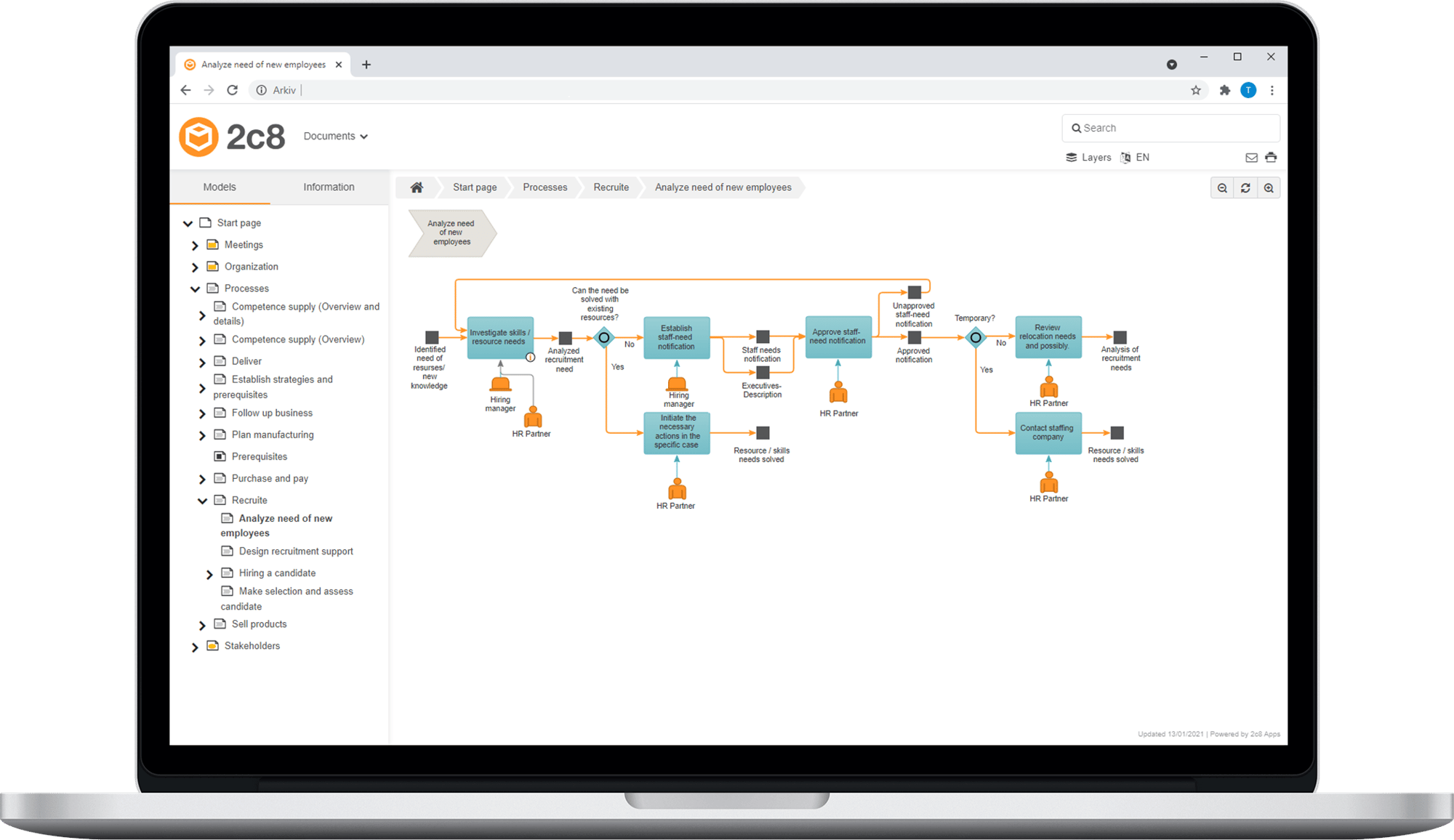1454x840 pixels.
Task: Select the Models tab
Action: point(220,187)
